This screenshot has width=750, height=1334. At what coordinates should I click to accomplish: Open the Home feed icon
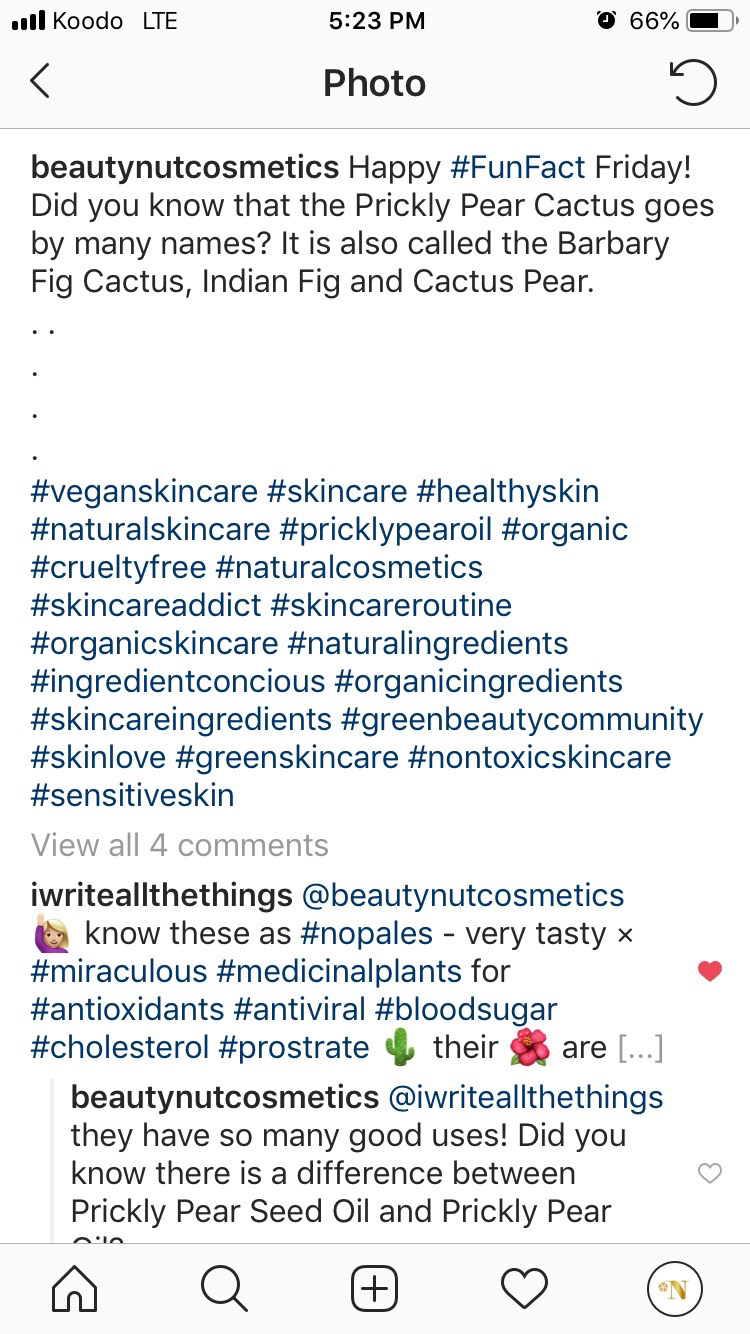tap(74, 1288)
